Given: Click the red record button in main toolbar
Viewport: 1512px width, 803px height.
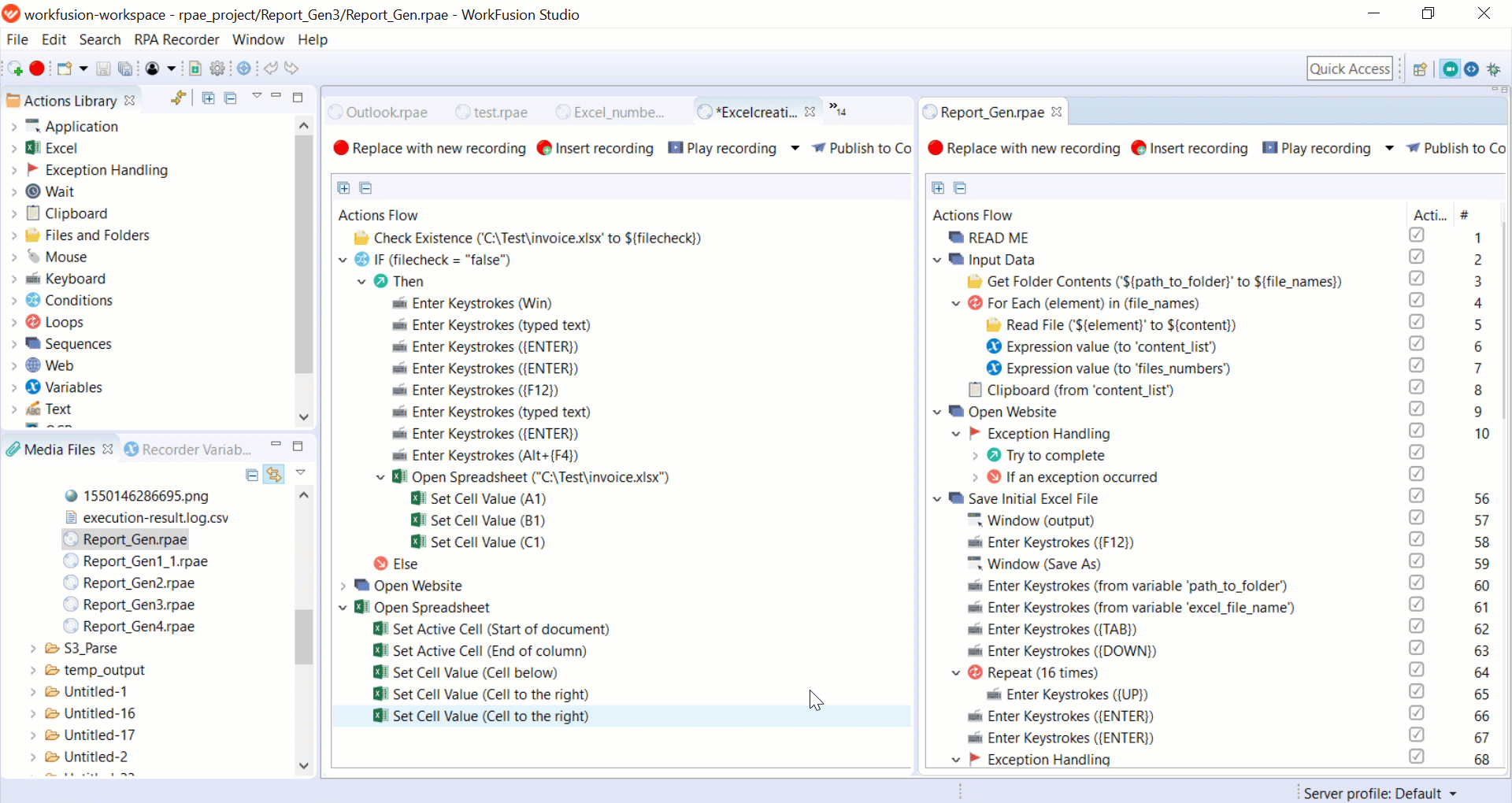Looking at the screenshot, I should coord(37,68).
